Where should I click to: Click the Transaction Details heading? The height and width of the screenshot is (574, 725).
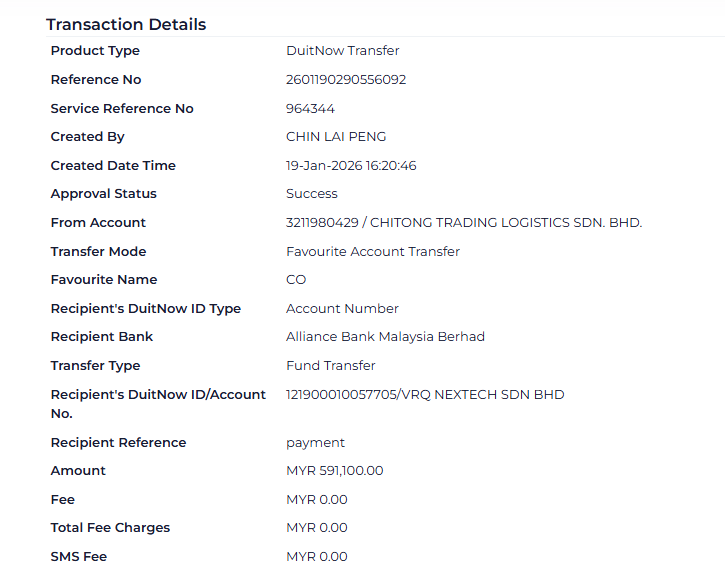point(126,25)
